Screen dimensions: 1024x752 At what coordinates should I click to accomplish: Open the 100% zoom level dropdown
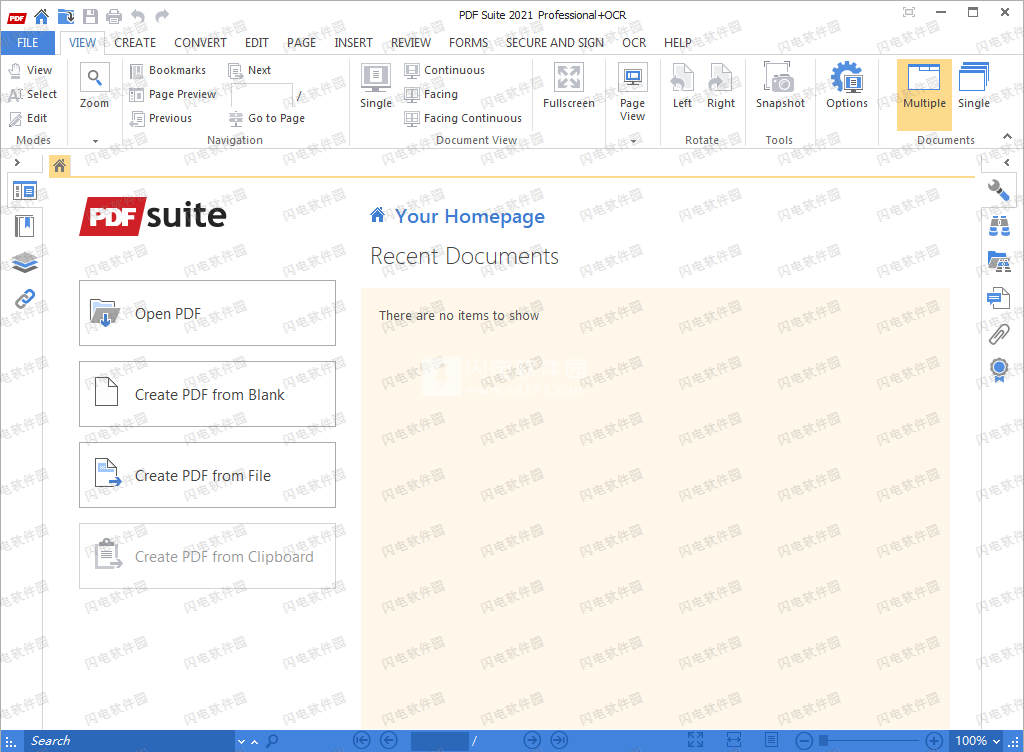click(x=977, y=741)
